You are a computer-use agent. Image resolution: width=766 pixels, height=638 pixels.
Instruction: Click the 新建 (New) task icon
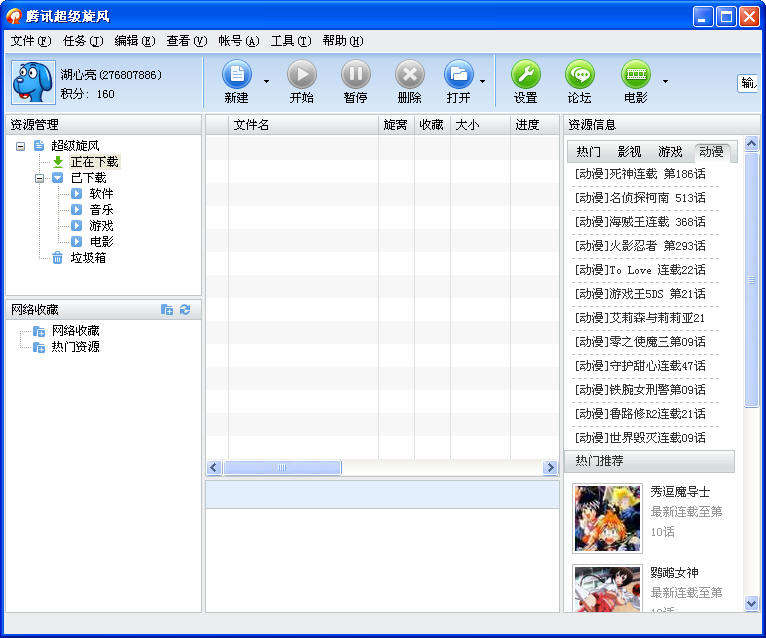click(237, 75)
